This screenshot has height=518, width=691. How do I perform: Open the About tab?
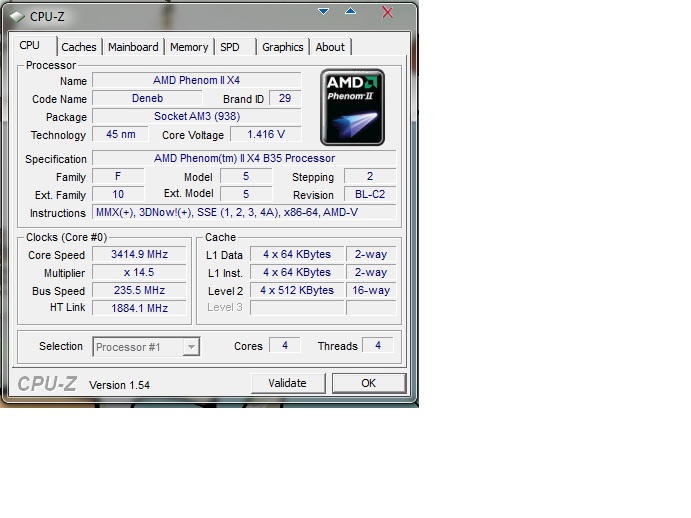(x=330, y=47)
